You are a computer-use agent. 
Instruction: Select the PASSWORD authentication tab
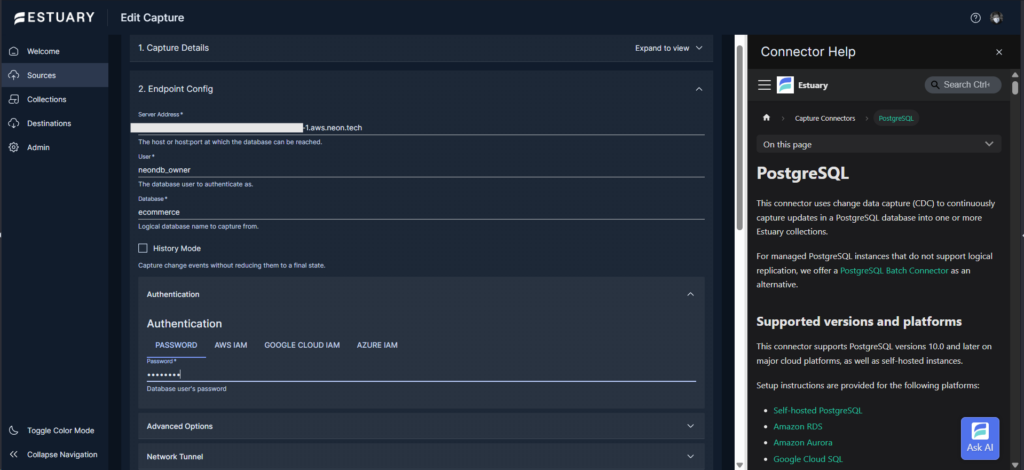point(176,345)
